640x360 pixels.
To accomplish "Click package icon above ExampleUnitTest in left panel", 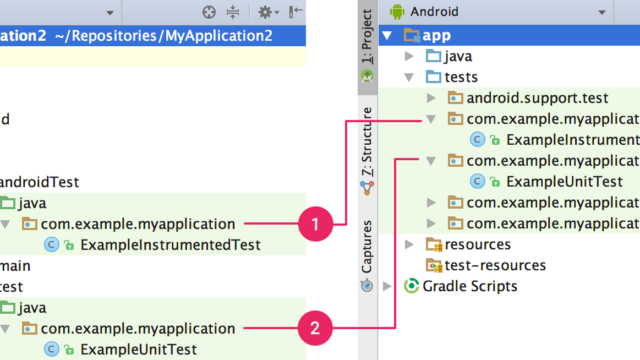I will tap(29, 328).
